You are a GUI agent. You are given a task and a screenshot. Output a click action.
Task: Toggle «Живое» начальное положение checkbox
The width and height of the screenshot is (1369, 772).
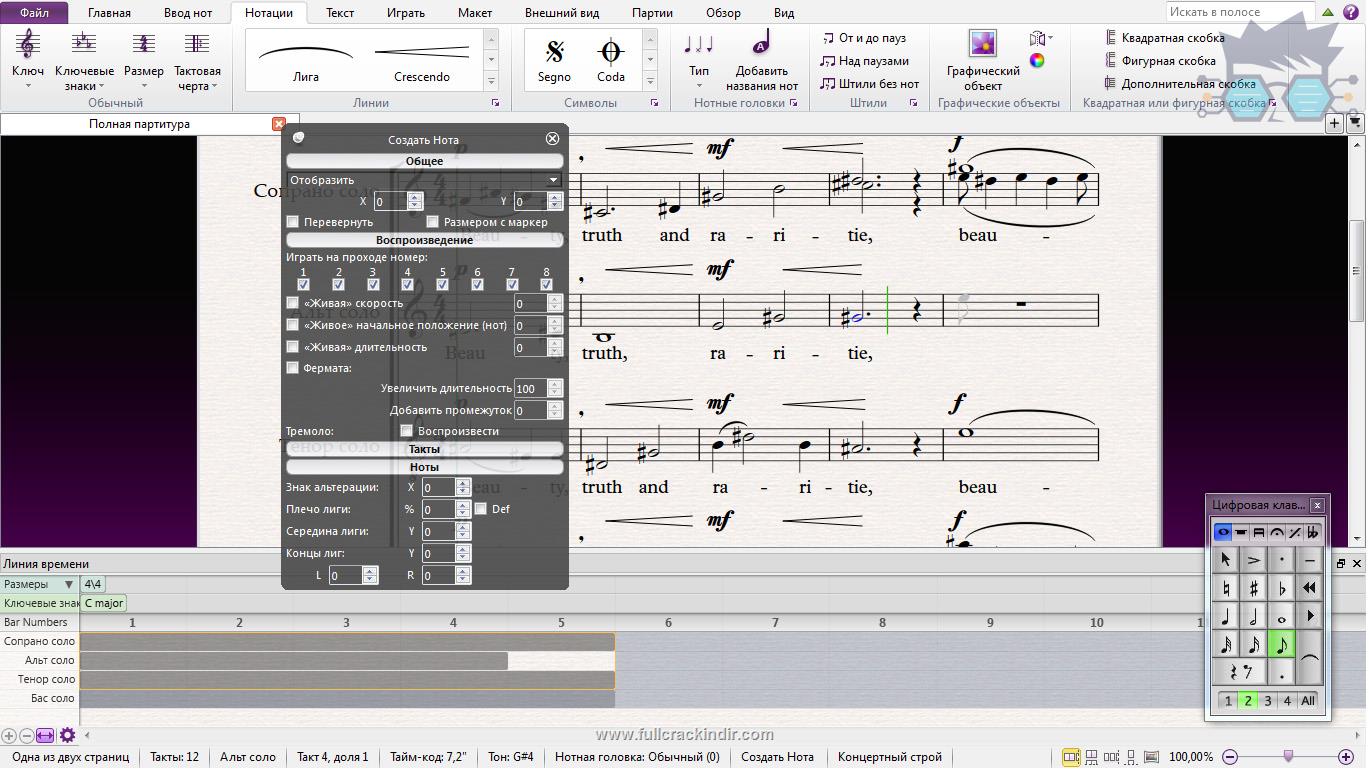(x=293, y=325)
